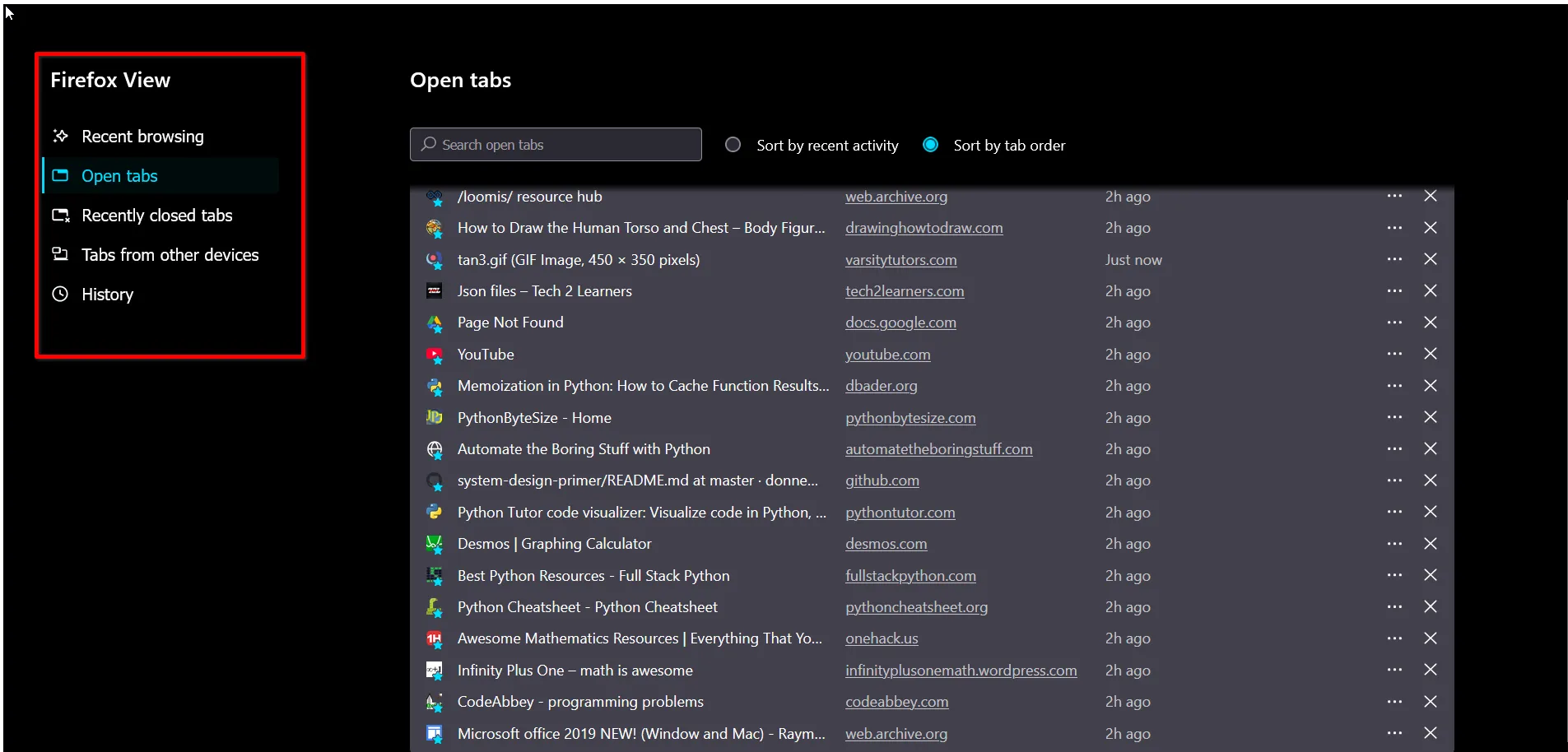Open Tabs from other devices
The image size is (1568, 752).
click(x=161, y=254)
